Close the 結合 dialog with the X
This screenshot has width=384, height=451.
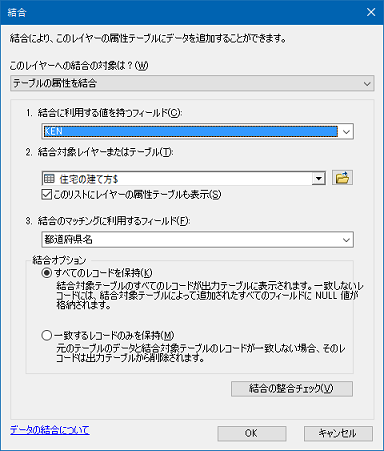tap(371, 12)
